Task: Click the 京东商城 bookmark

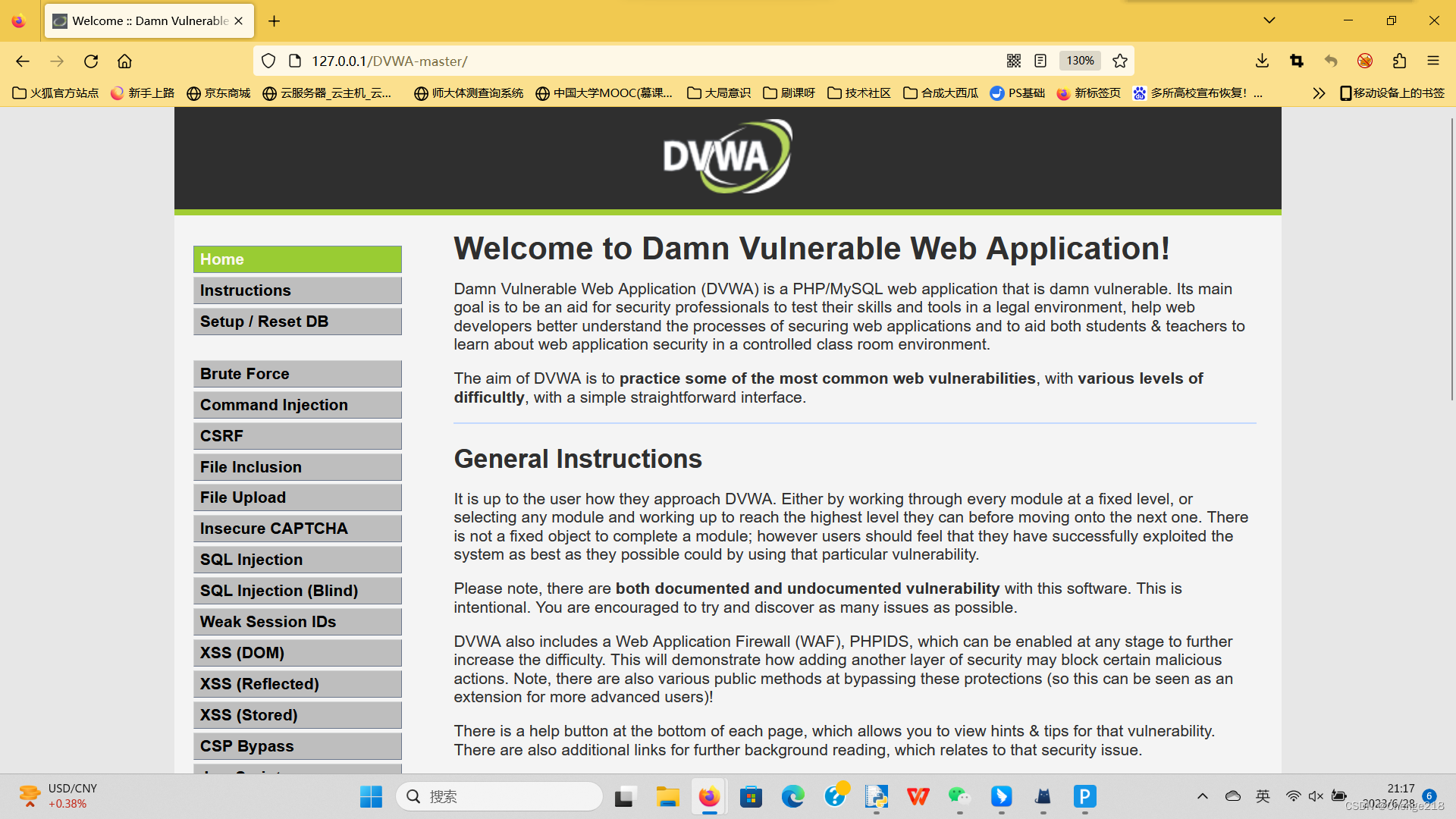Action: tap(218, 93)
